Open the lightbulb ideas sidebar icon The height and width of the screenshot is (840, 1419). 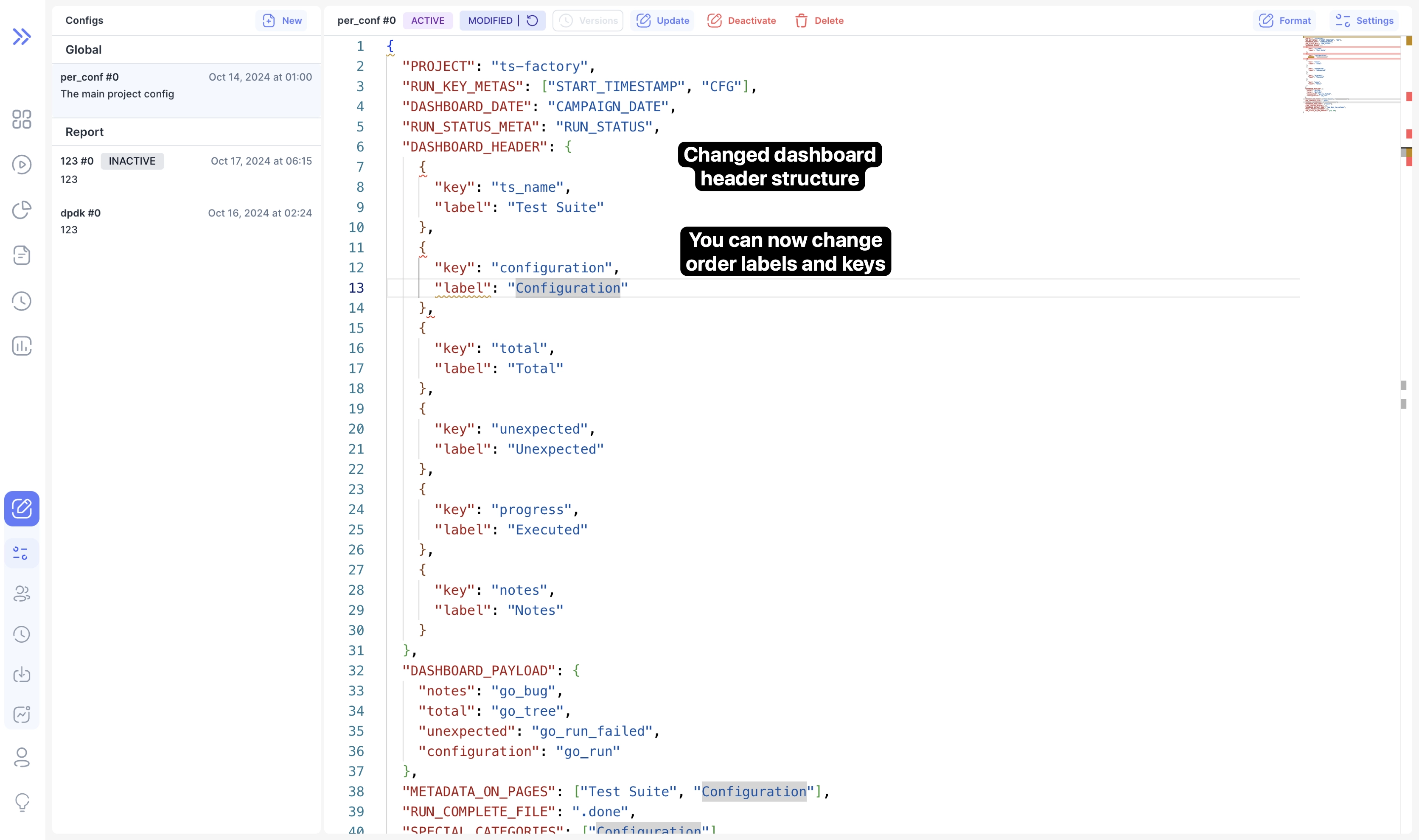pyautogui.click(x=22, y=802)
